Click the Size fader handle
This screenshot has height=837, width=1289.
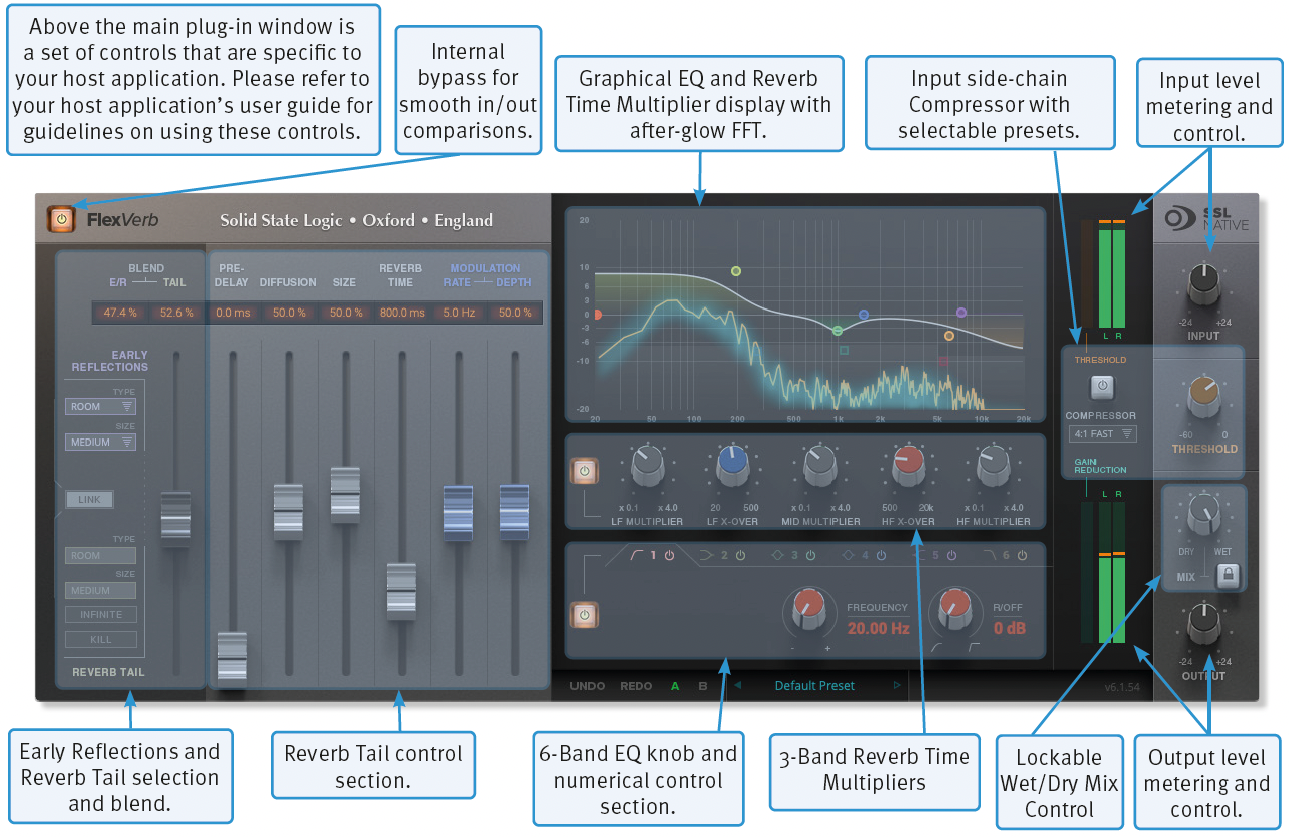[345, 494]
